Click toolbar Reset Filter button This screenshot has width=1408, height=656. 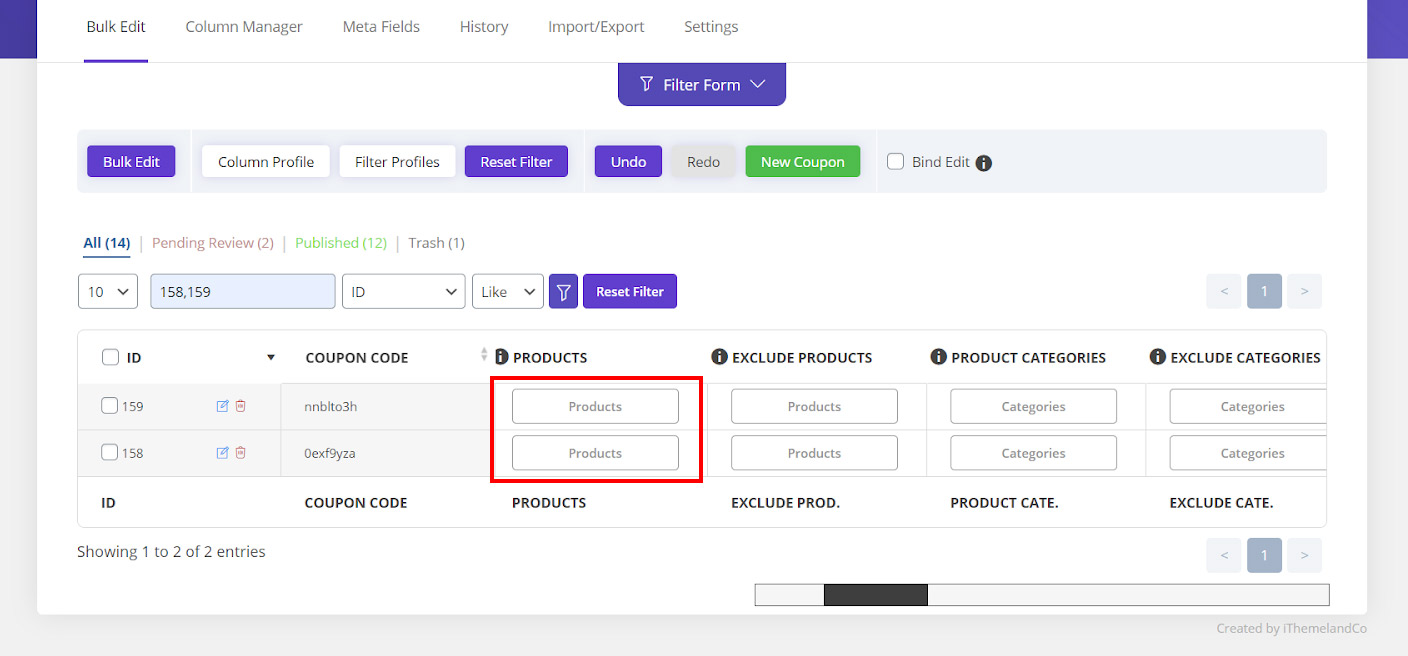coord(516,162)
